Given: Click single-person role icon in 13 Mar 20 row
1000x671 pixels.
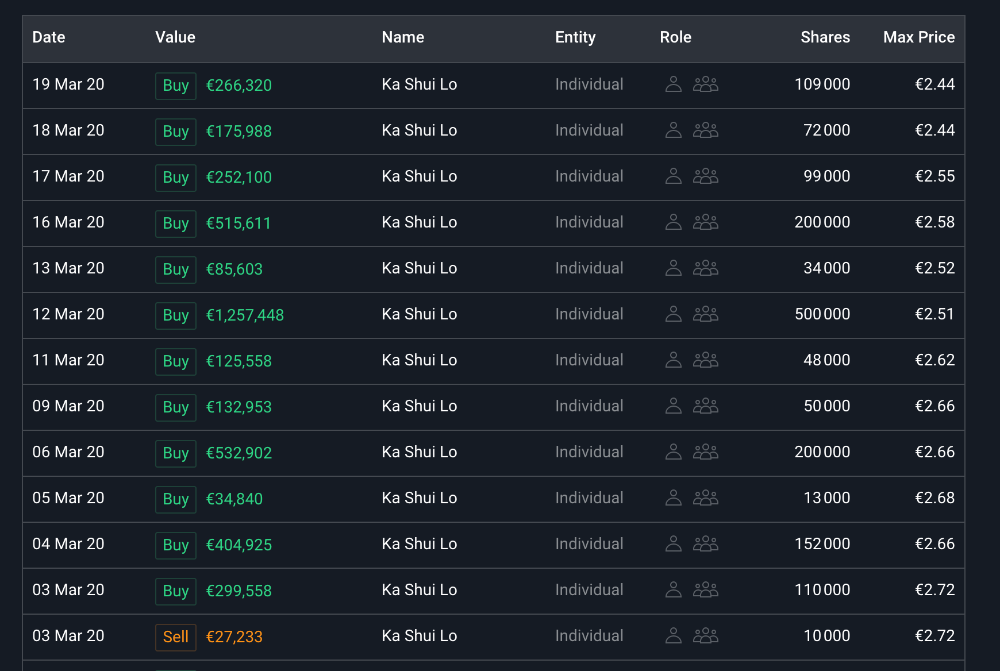Looking at the screenshot, I should pyautogui.click(x=673, y=269).
